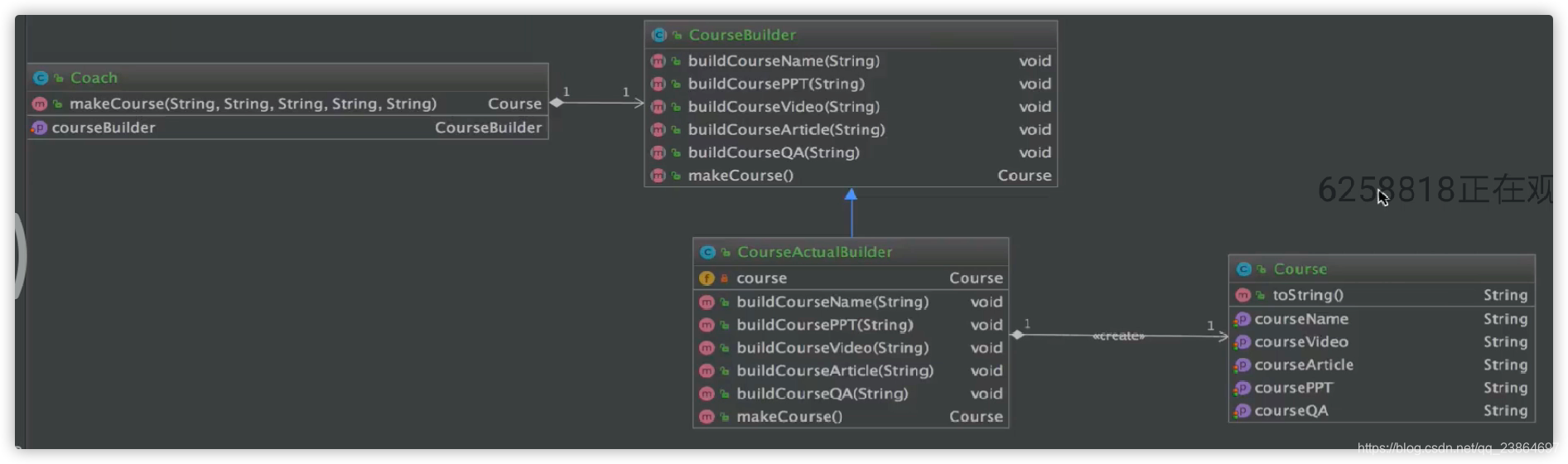This screenshot has height=464, width=1568.
Task: Select method icon of Coach makeCourse row
Action: pos(39,104)
